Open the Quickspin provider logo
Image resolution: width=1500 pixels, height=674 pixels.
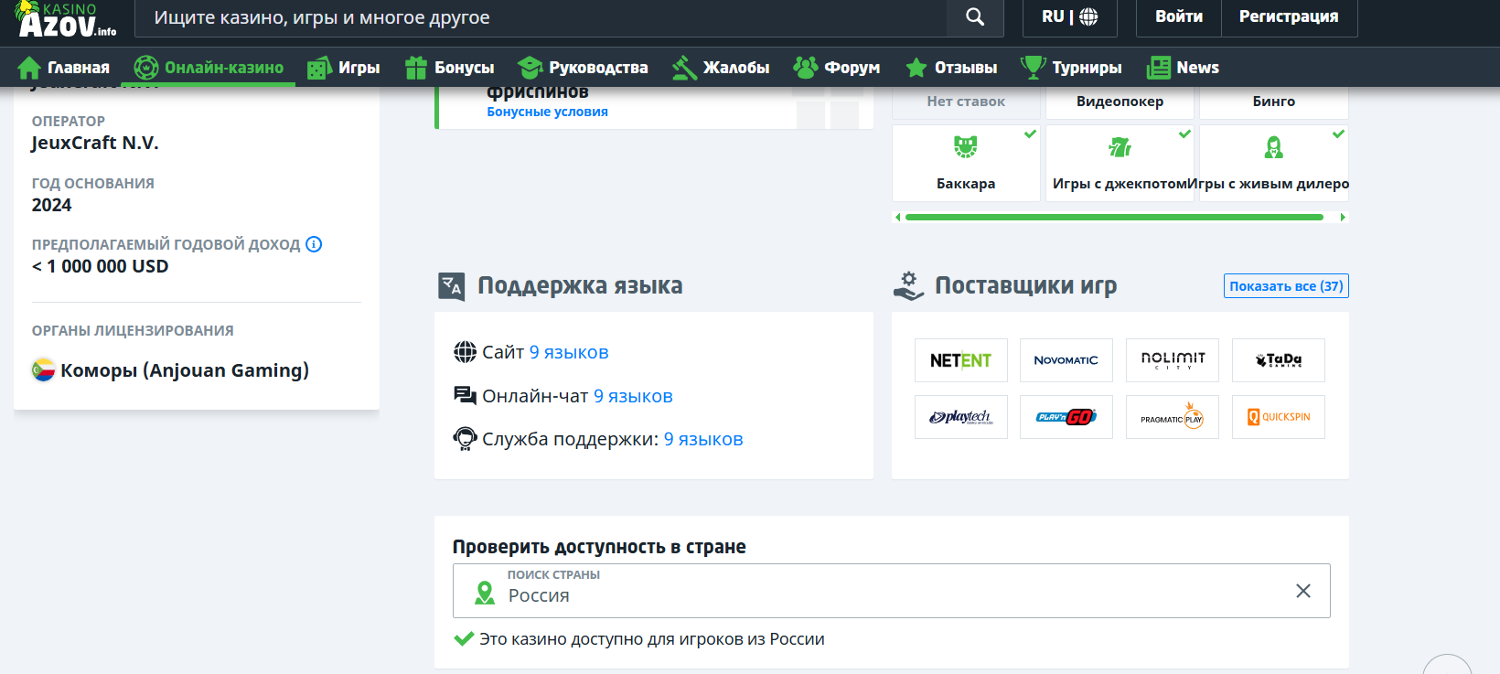tap(1278, 418)
